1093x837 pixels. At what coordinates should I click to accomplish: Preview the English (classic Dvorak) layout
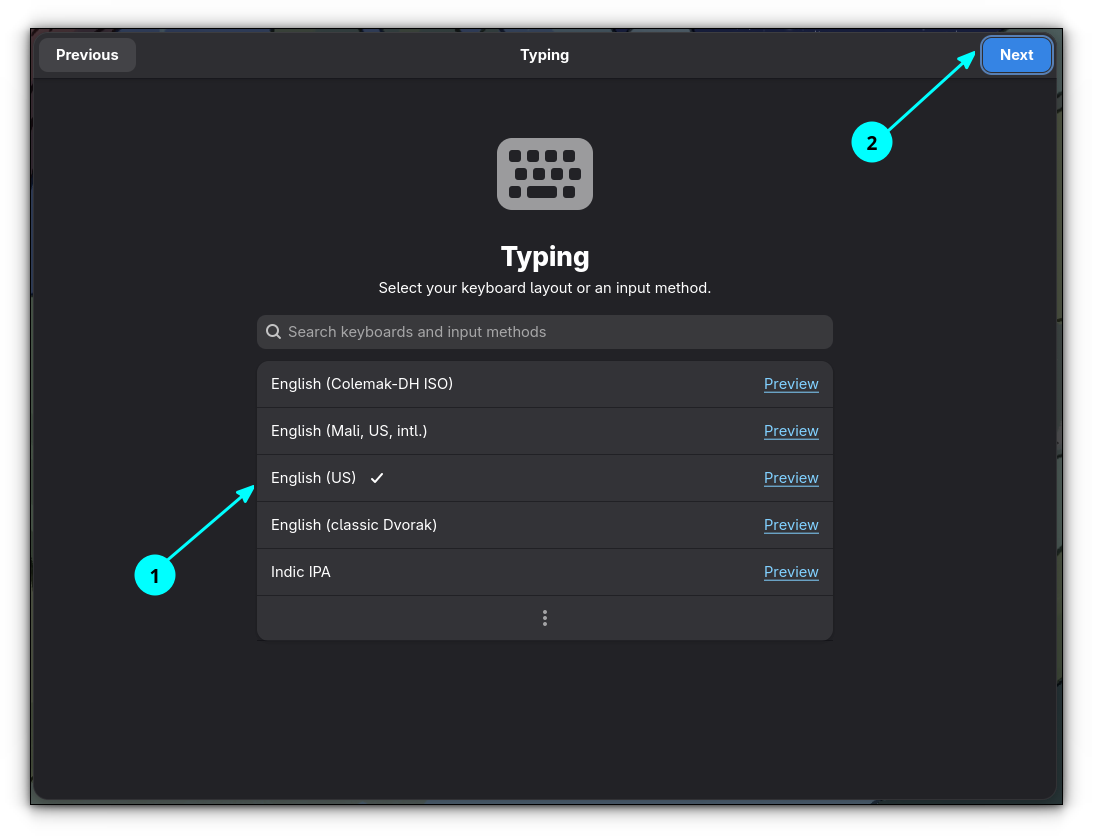coord(791,524)
